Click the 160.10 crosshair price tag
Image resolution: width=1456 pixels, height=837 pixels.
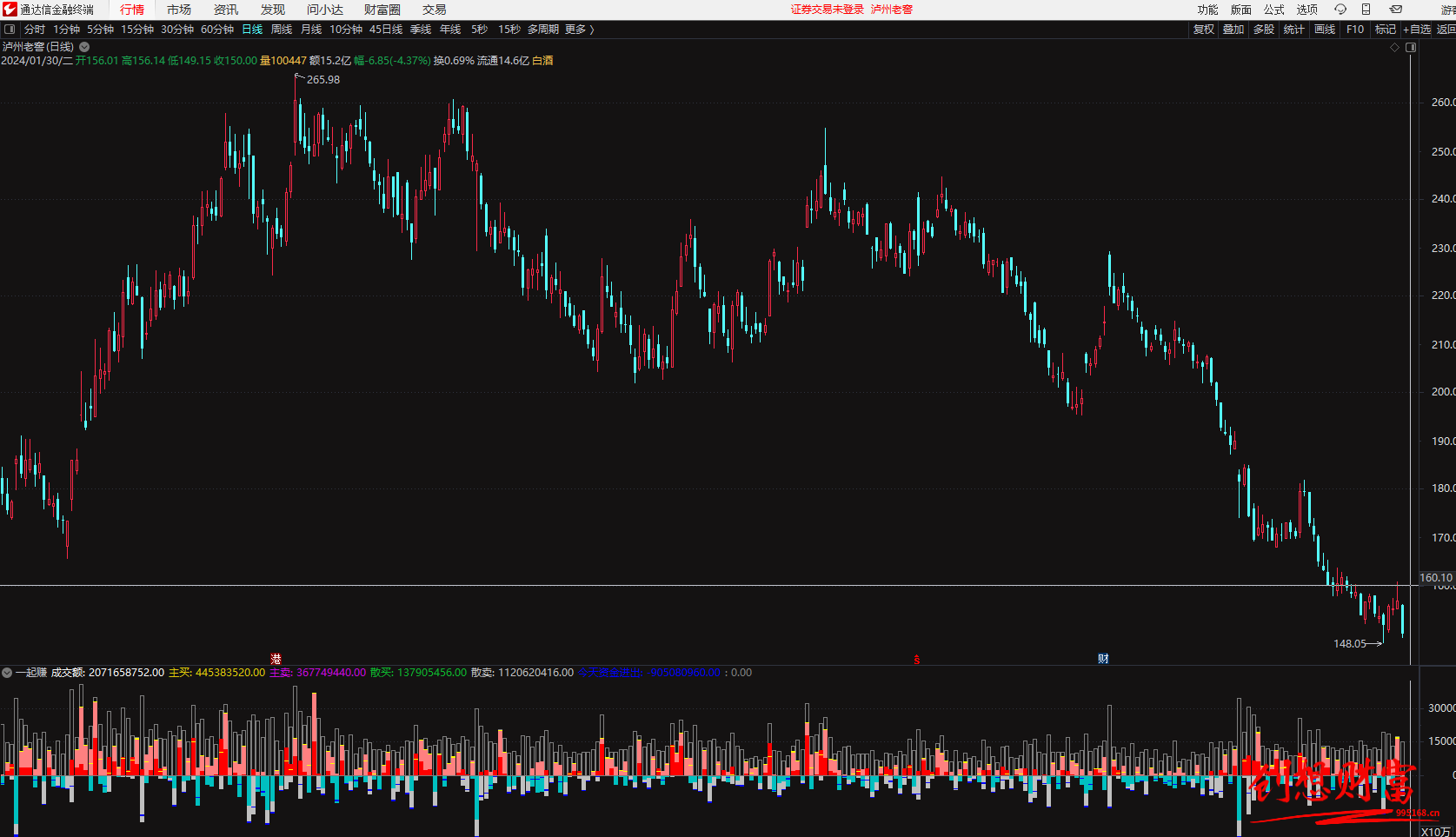1436,578
